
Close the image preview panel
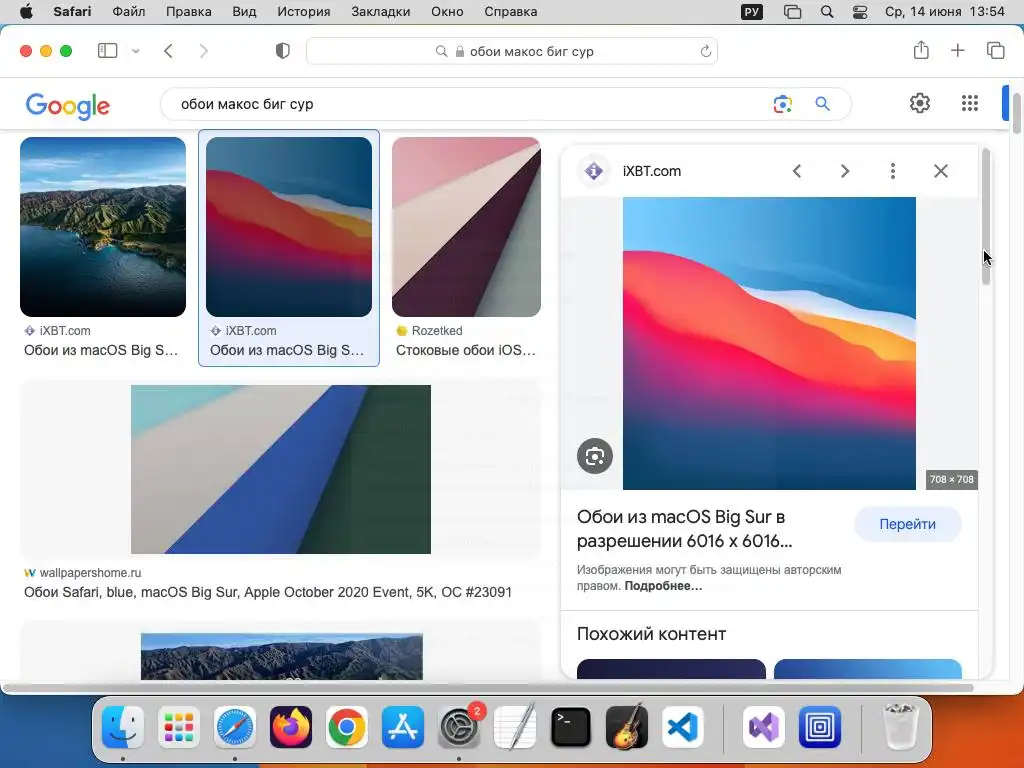940,171
